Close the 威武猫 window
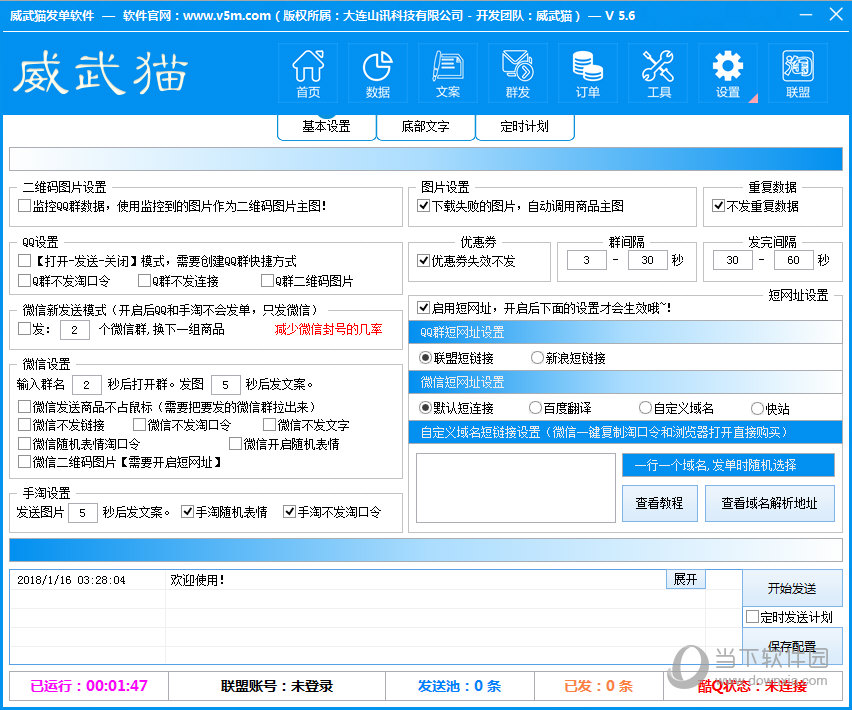 [x=836, y=15]
